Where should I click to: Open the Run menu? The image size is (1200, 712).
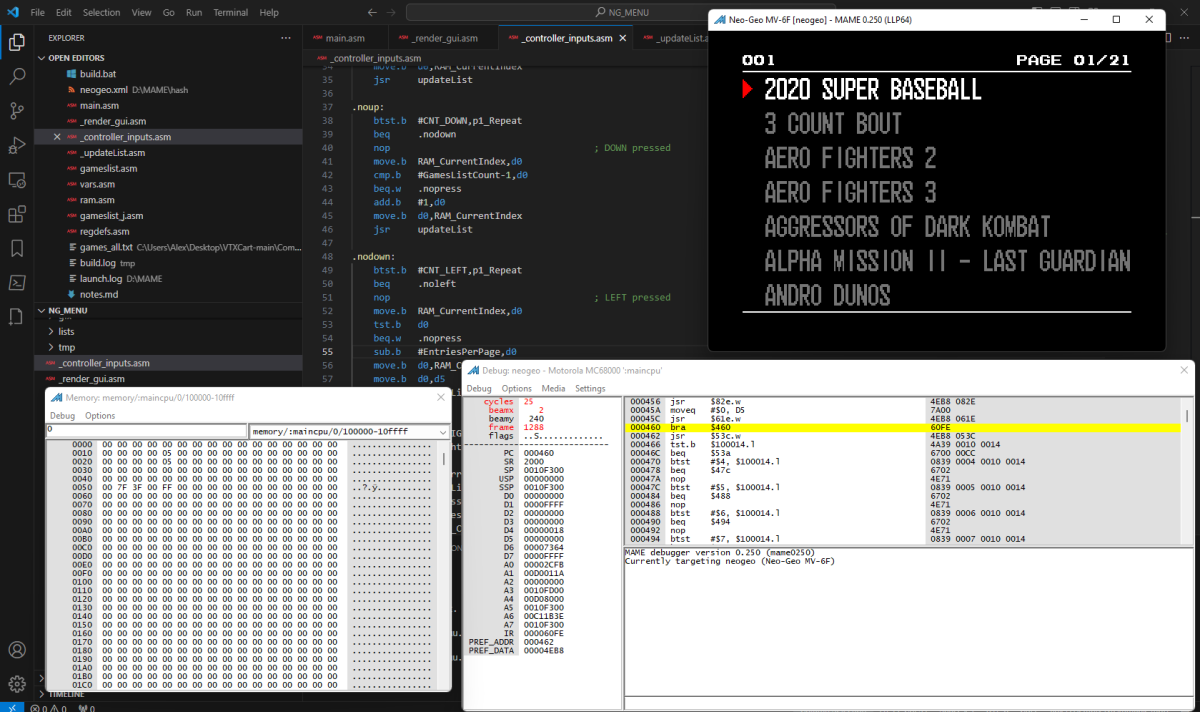pos(194,13)
